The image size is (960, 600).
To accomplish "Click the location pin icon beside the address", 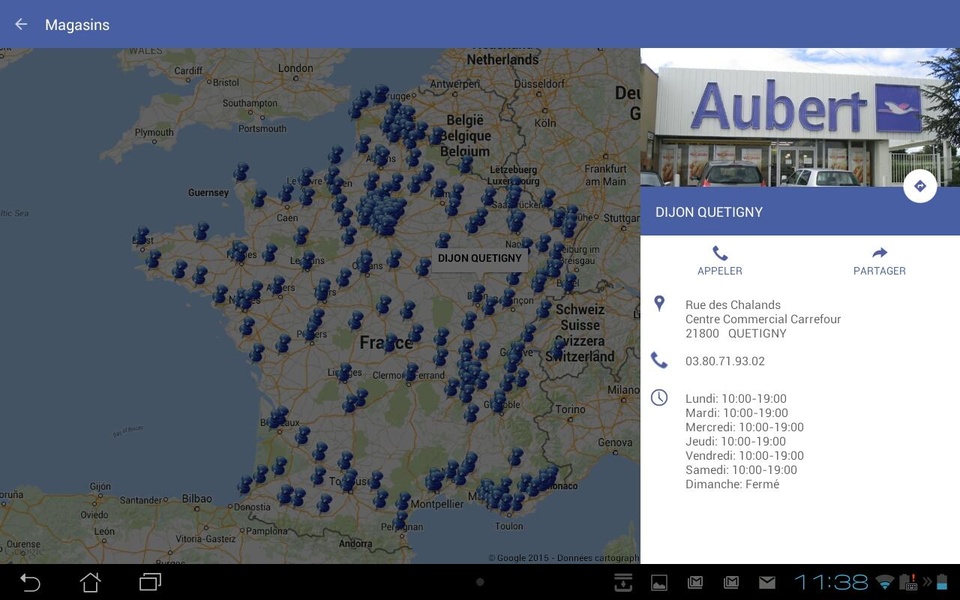I will point(659,303).
